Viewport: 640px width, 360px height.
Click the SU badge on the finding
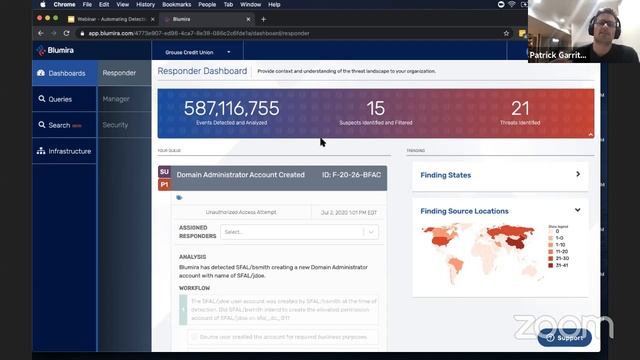coord(164,172)
